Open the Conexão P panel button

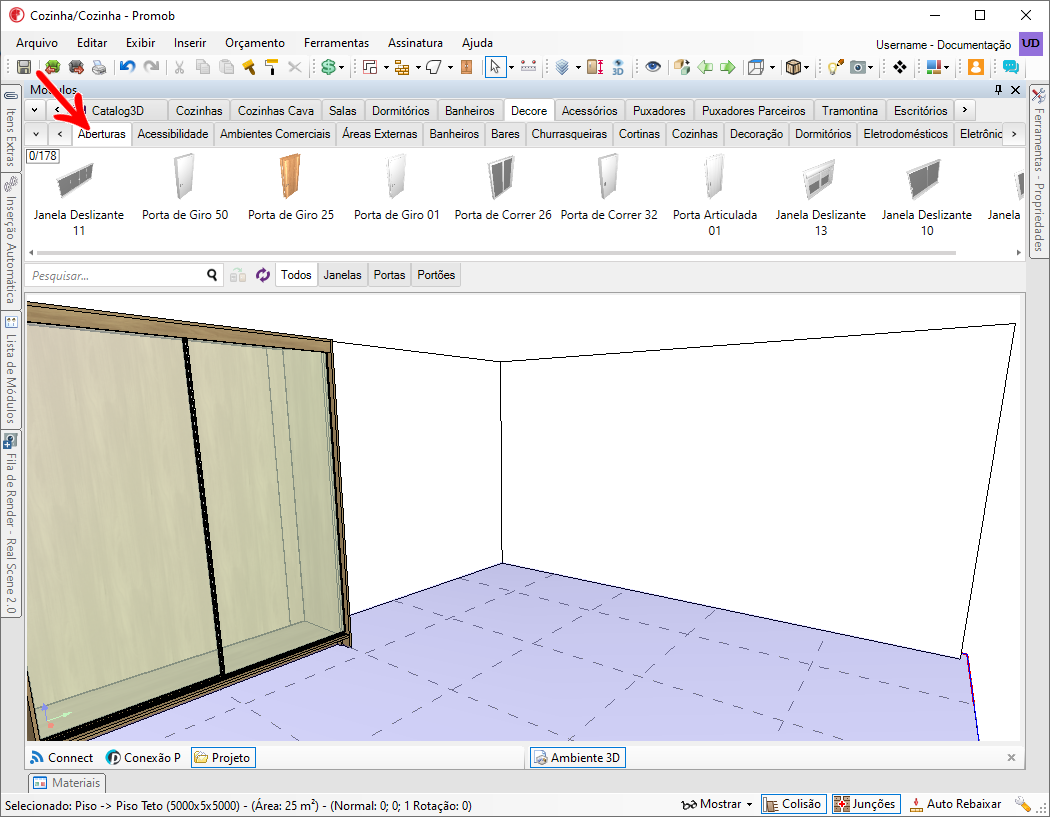[x=144, y=758]
